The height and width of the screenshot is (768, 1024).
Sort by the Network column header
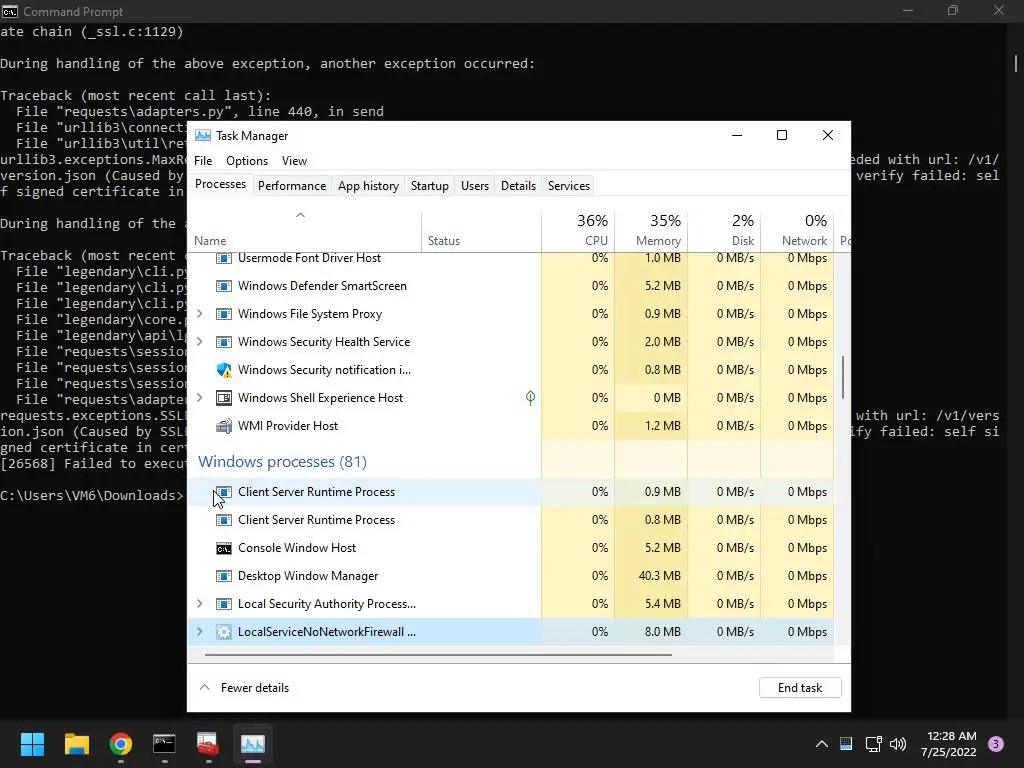coord(797,232)
